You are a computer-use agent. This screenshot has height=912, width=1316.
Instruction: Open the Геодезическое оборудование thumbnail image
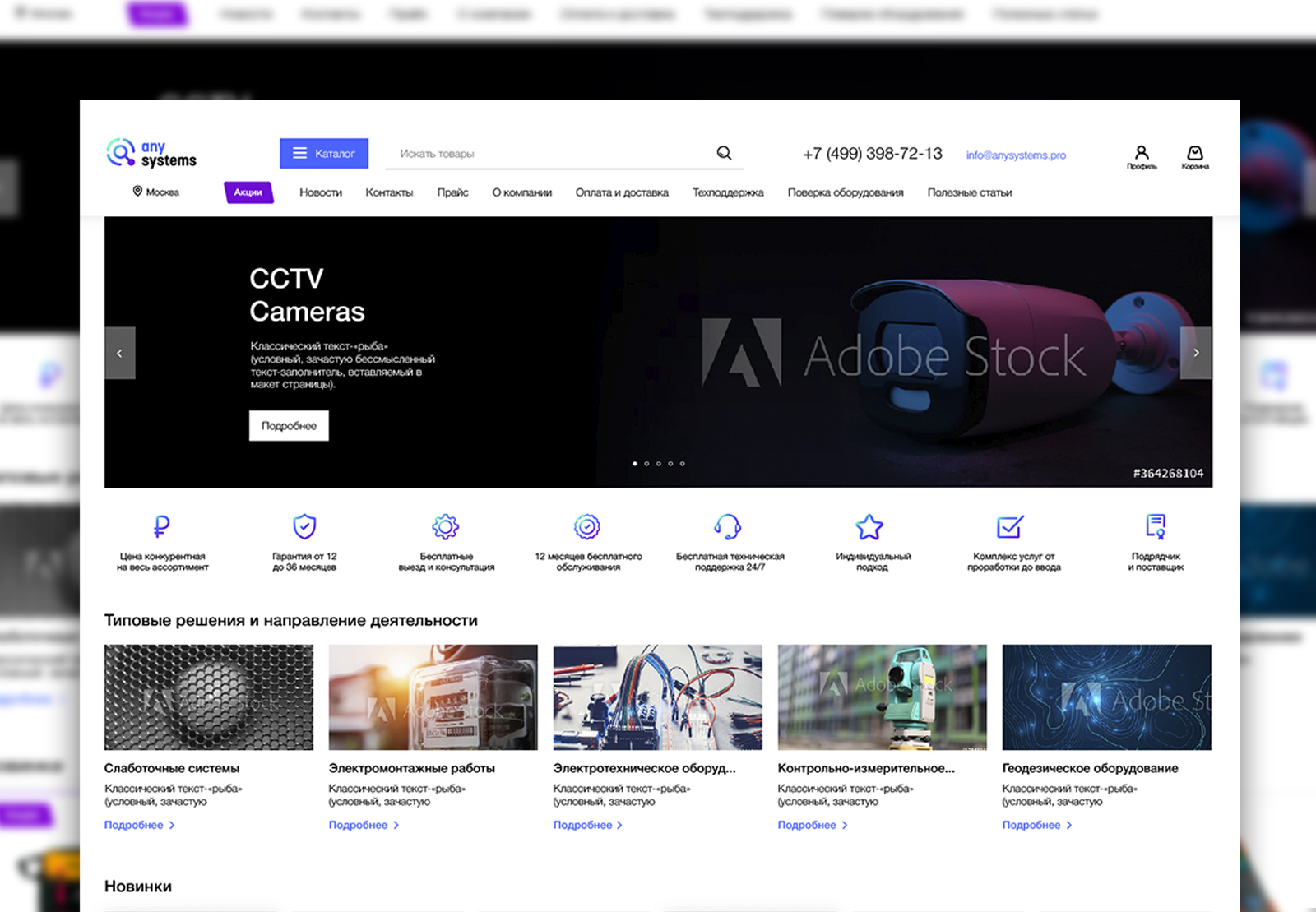tap(1107, 697)
